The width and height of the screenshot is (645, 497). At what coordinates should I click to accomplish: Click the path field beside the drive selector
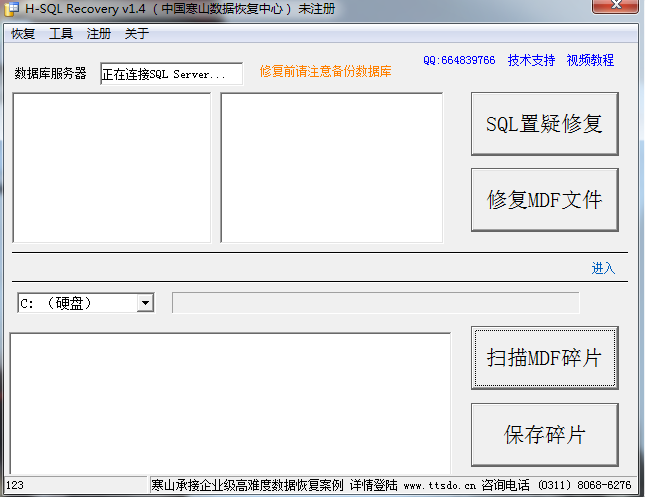pos(376,303)
